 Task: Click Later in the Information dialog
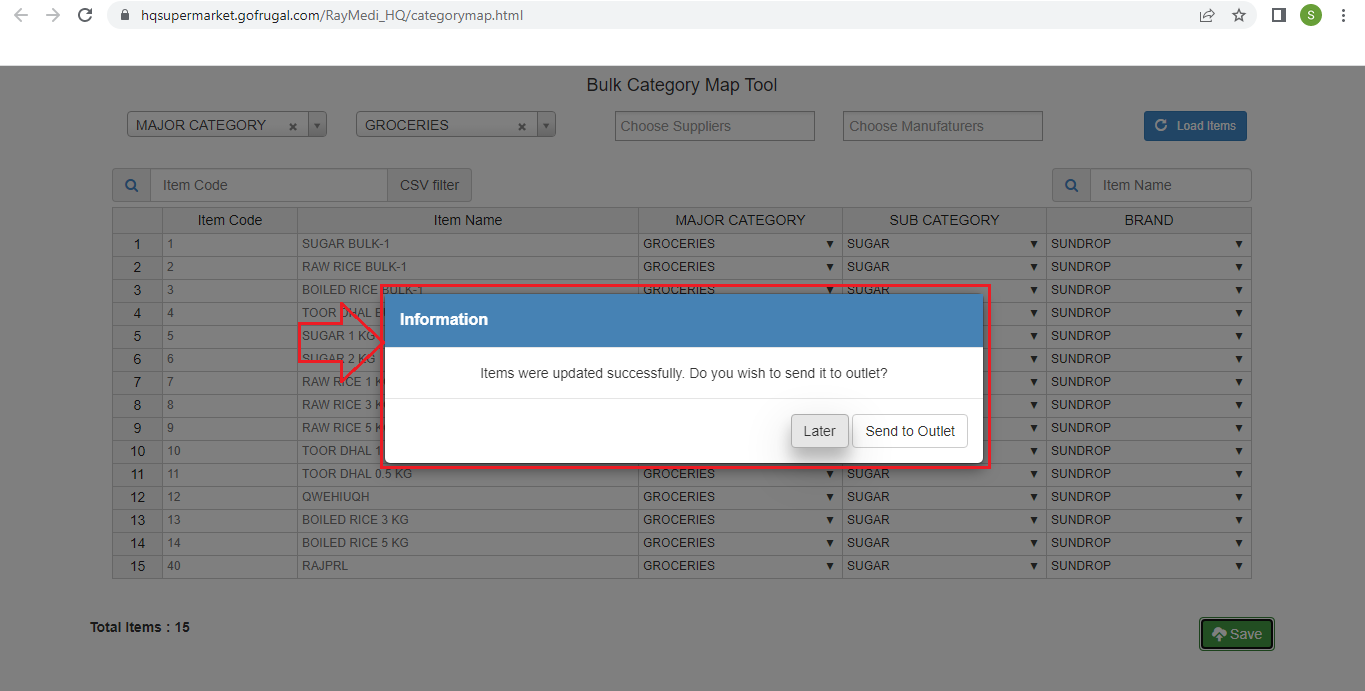pos(819,431)
